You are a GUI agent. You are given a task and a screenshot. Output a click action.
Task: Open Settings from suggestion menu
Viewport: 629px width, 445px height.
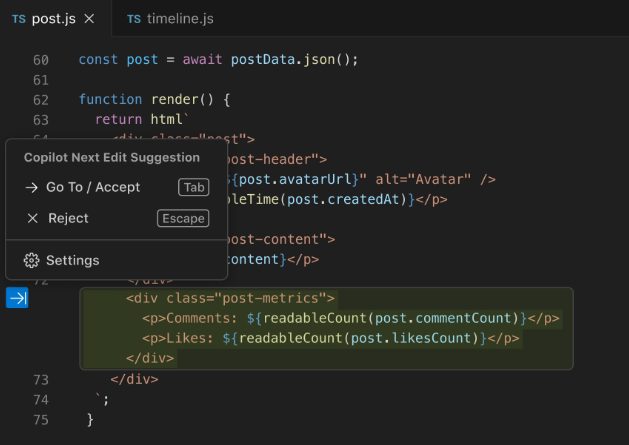click(117, 260)
